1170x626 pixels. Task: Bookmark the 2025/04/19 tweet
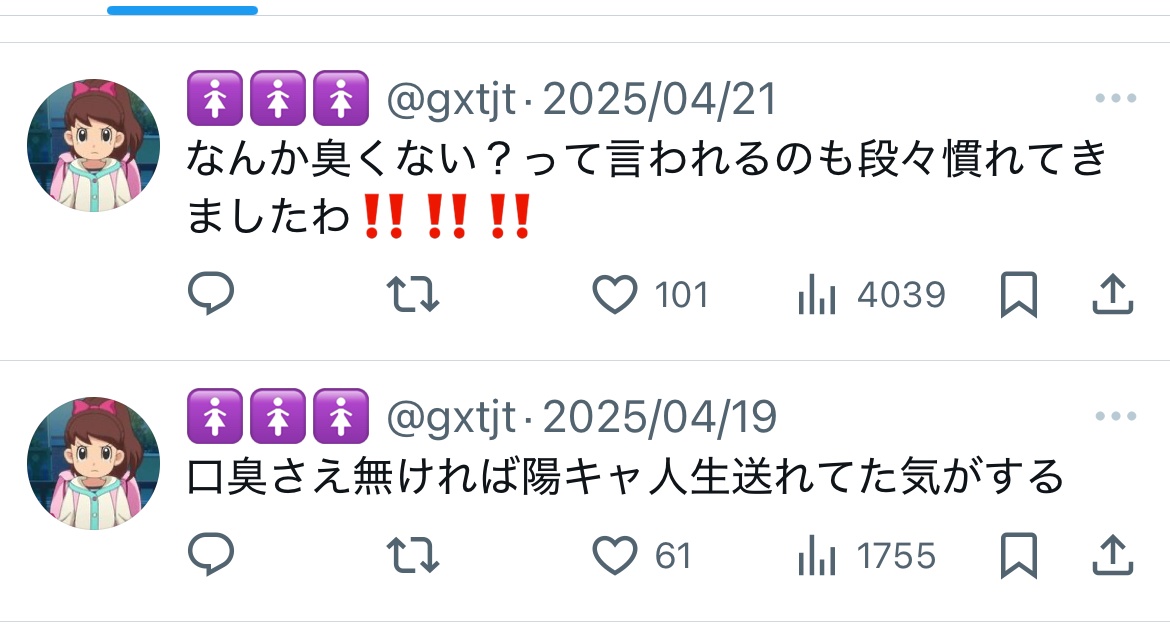(1019, 555)
